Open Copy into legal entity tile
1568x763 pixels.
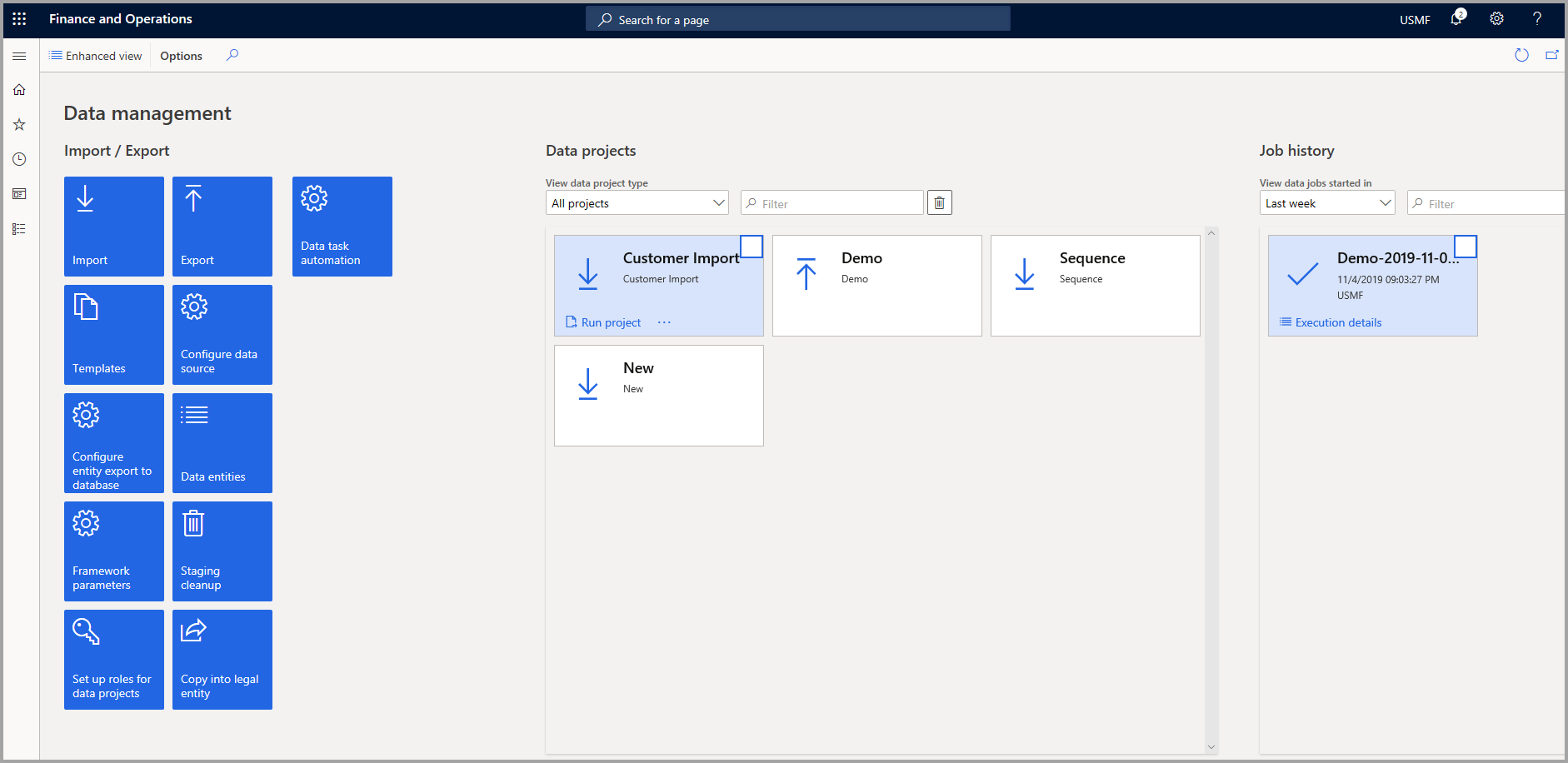click(222, 659)
